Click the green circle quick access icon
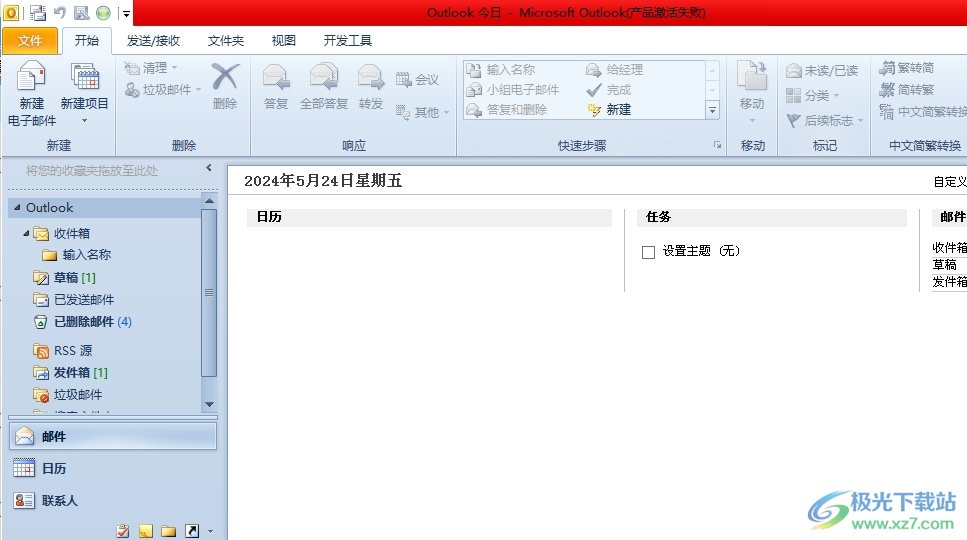967x540 pixels. pyautogui.click(x=104, y=12)
